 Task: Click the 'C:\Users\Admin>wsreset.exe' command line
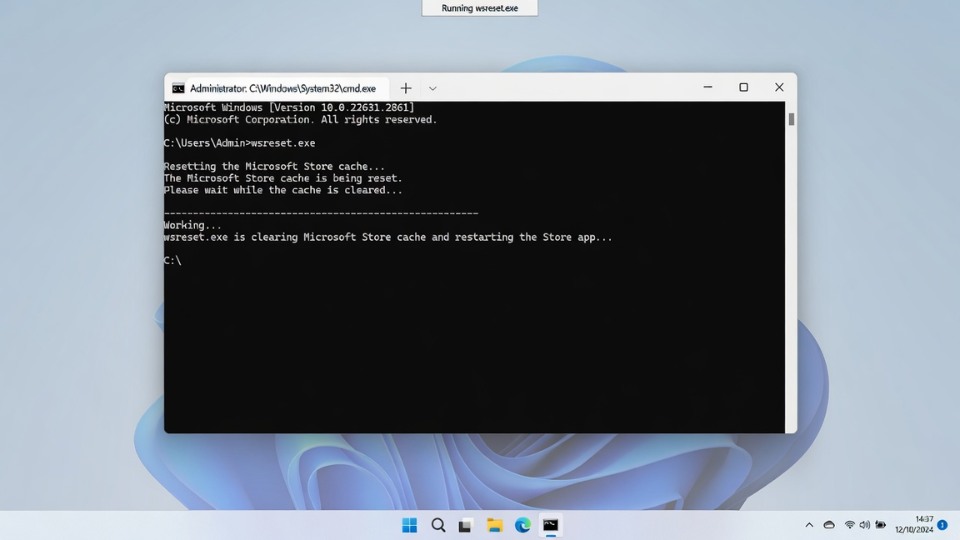239,143
